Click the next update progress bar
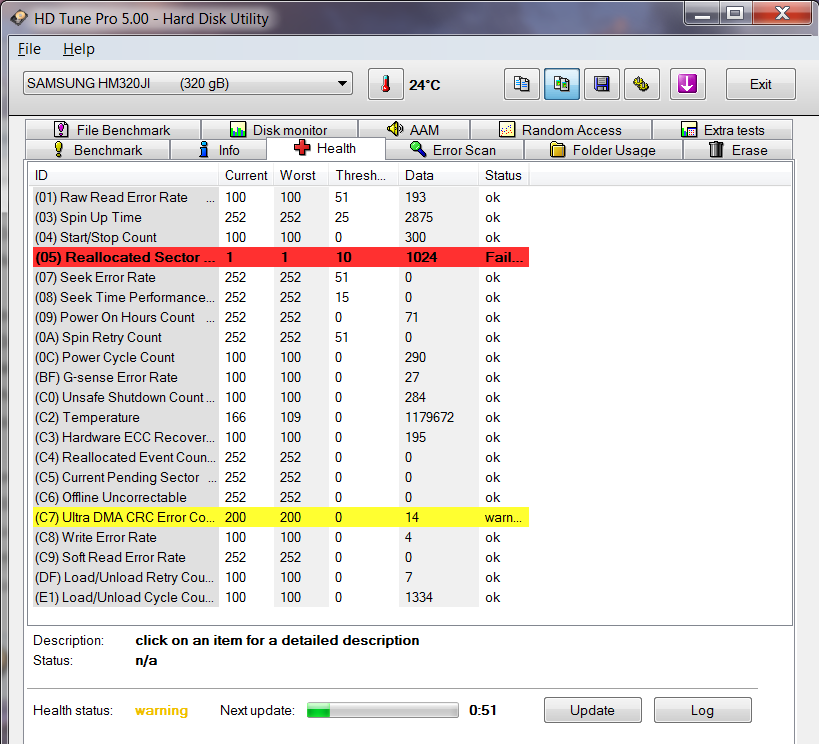 [x=383, y=711]
